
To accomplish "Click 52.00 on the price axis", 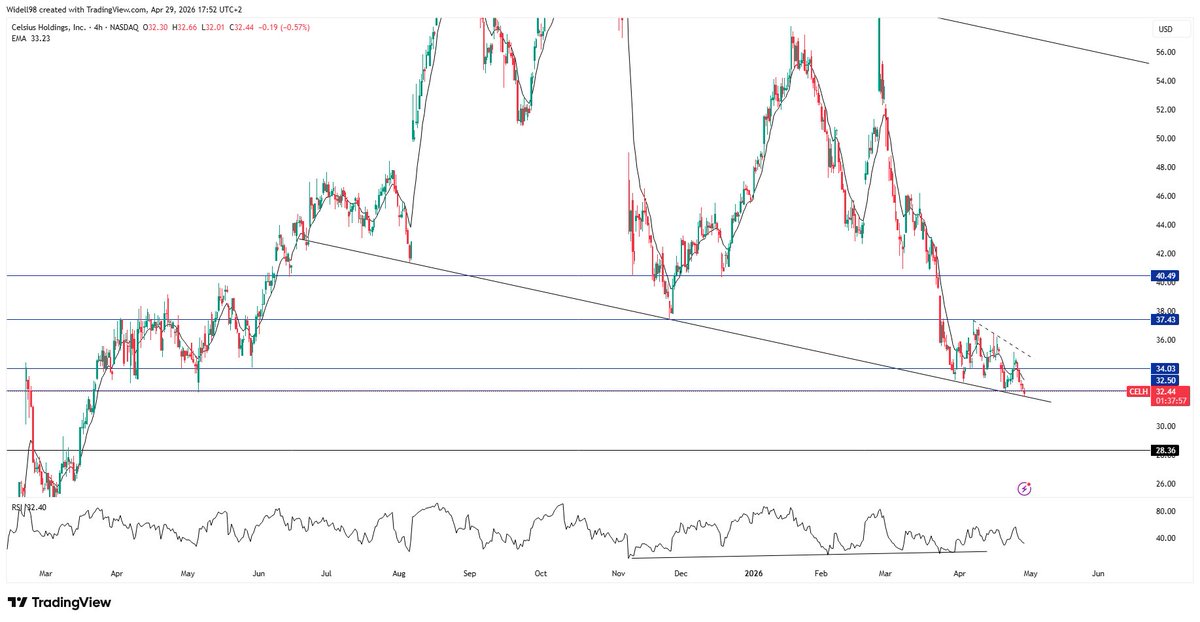I will (1166, 110).
